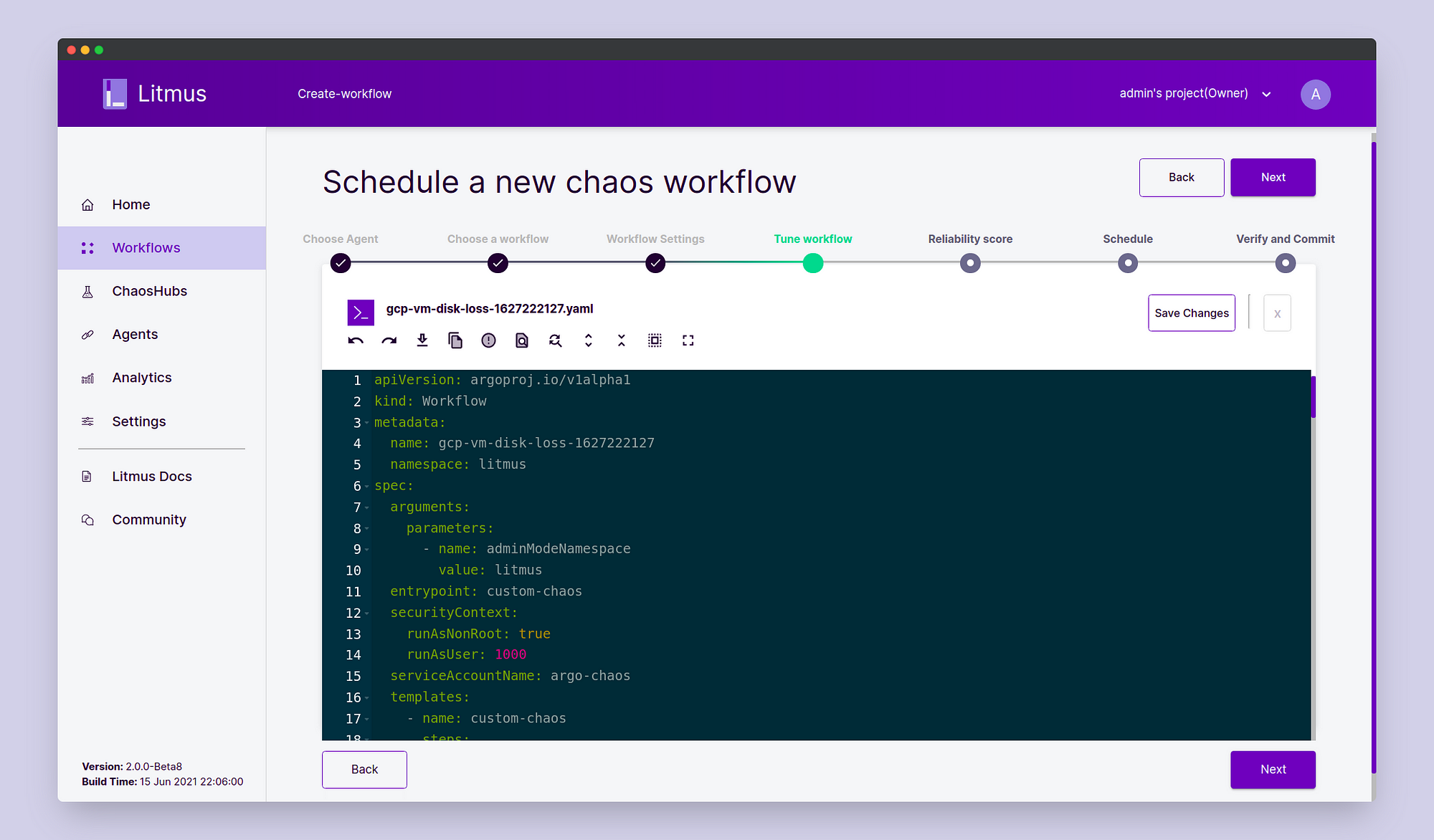1434x840 pixels.
Task: Download the YAML file using download icon
Action: tap(422, 340)
